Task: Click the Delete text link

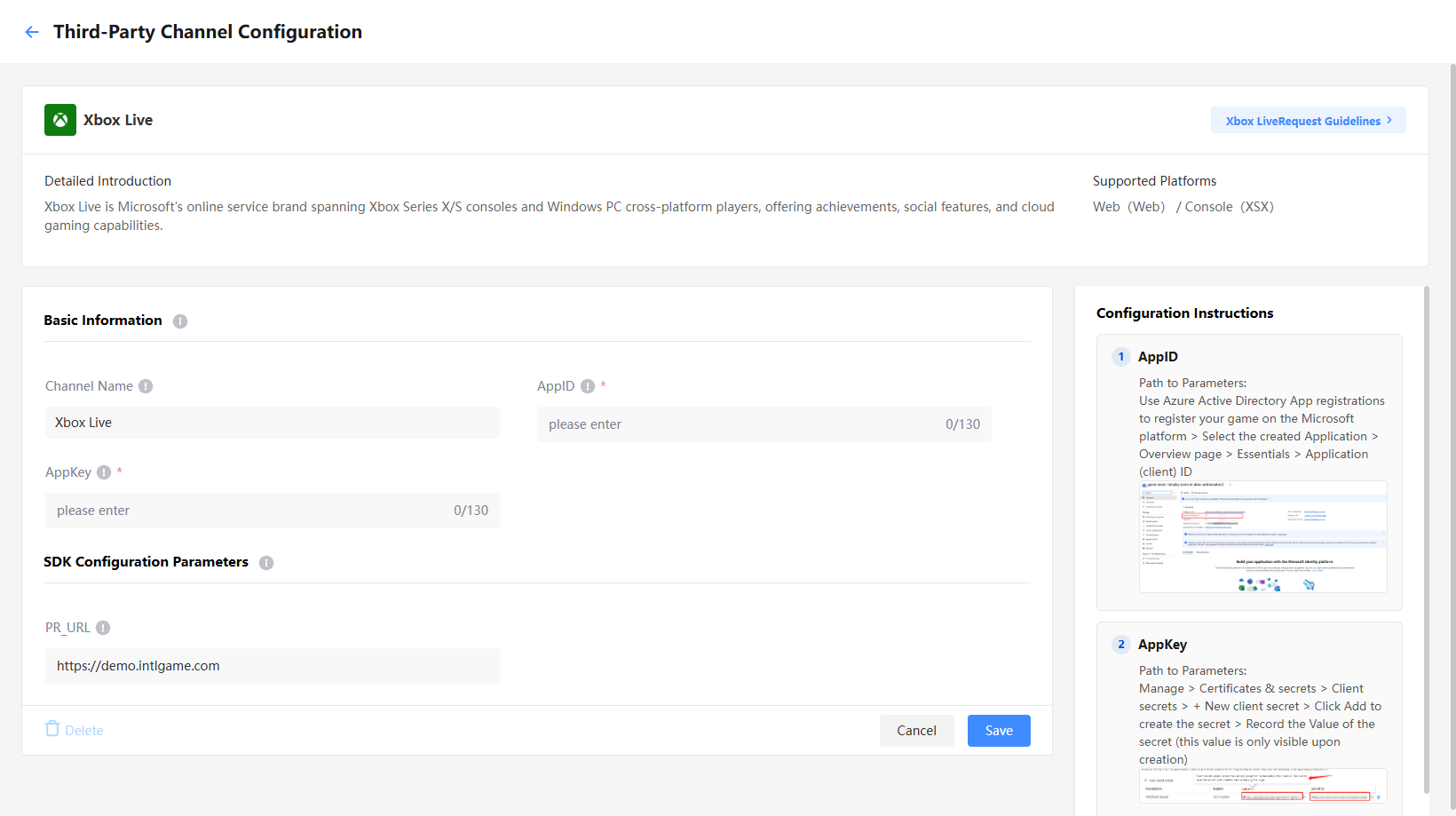Action: click(x=84, y=731)
